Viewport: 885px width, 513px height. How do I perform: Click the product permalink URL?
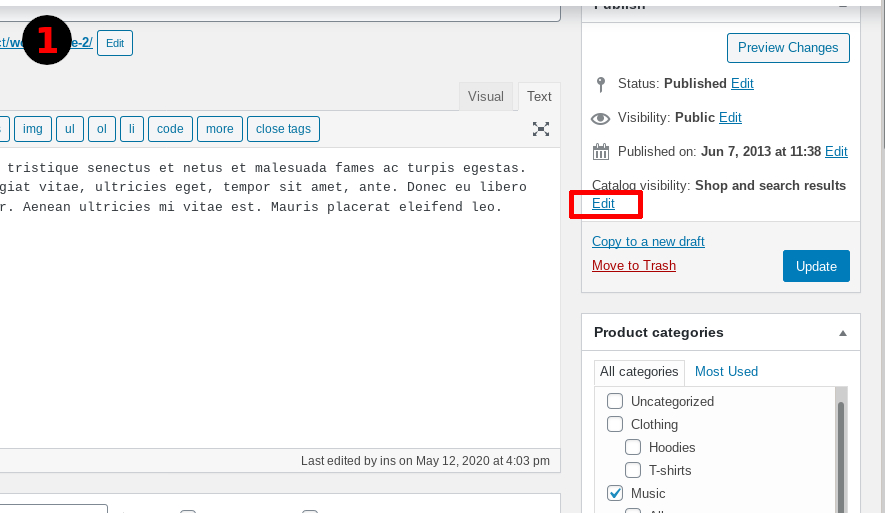(x=46, y=43)
